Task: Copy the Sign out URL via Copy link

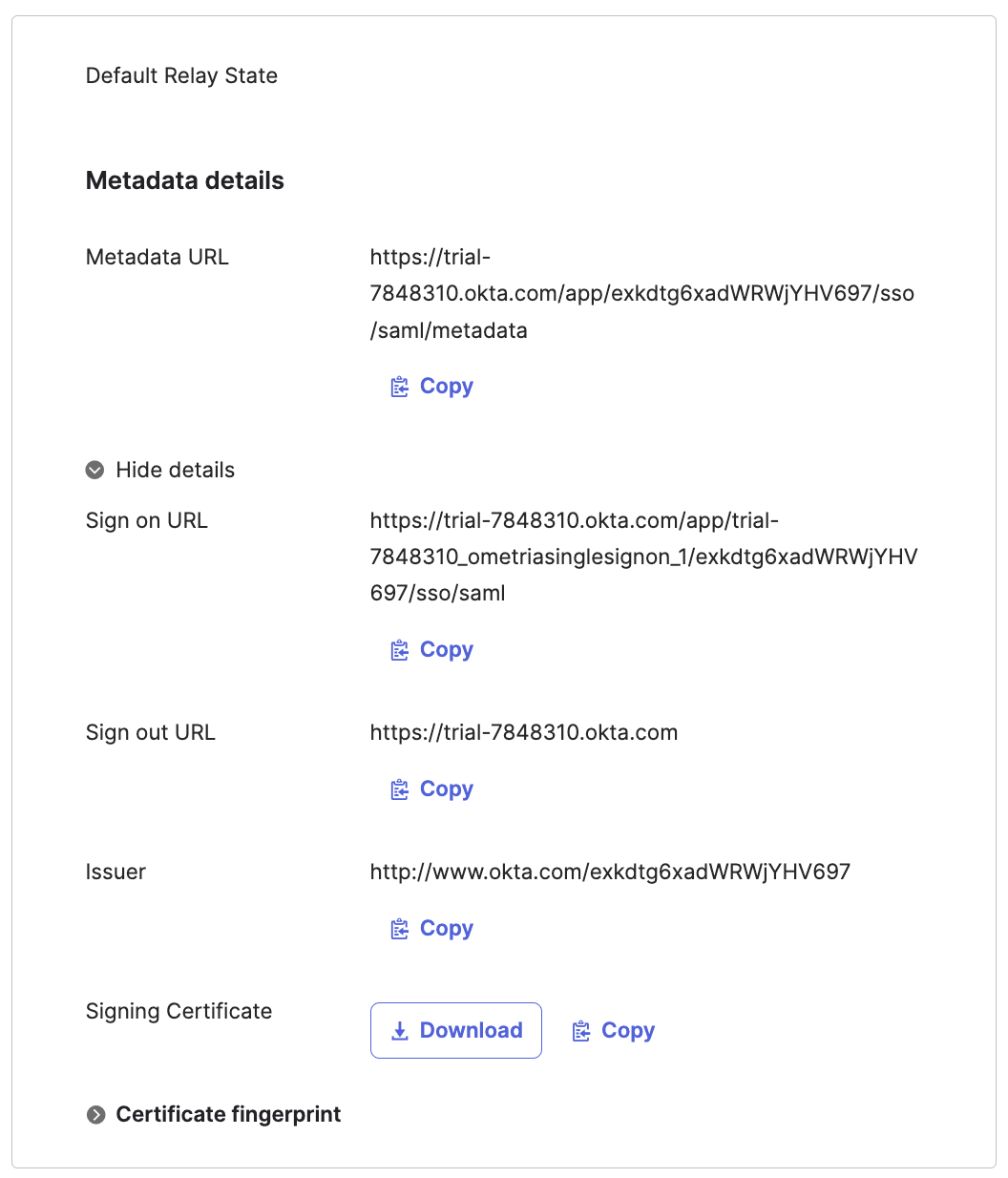Action: (446, 789)
